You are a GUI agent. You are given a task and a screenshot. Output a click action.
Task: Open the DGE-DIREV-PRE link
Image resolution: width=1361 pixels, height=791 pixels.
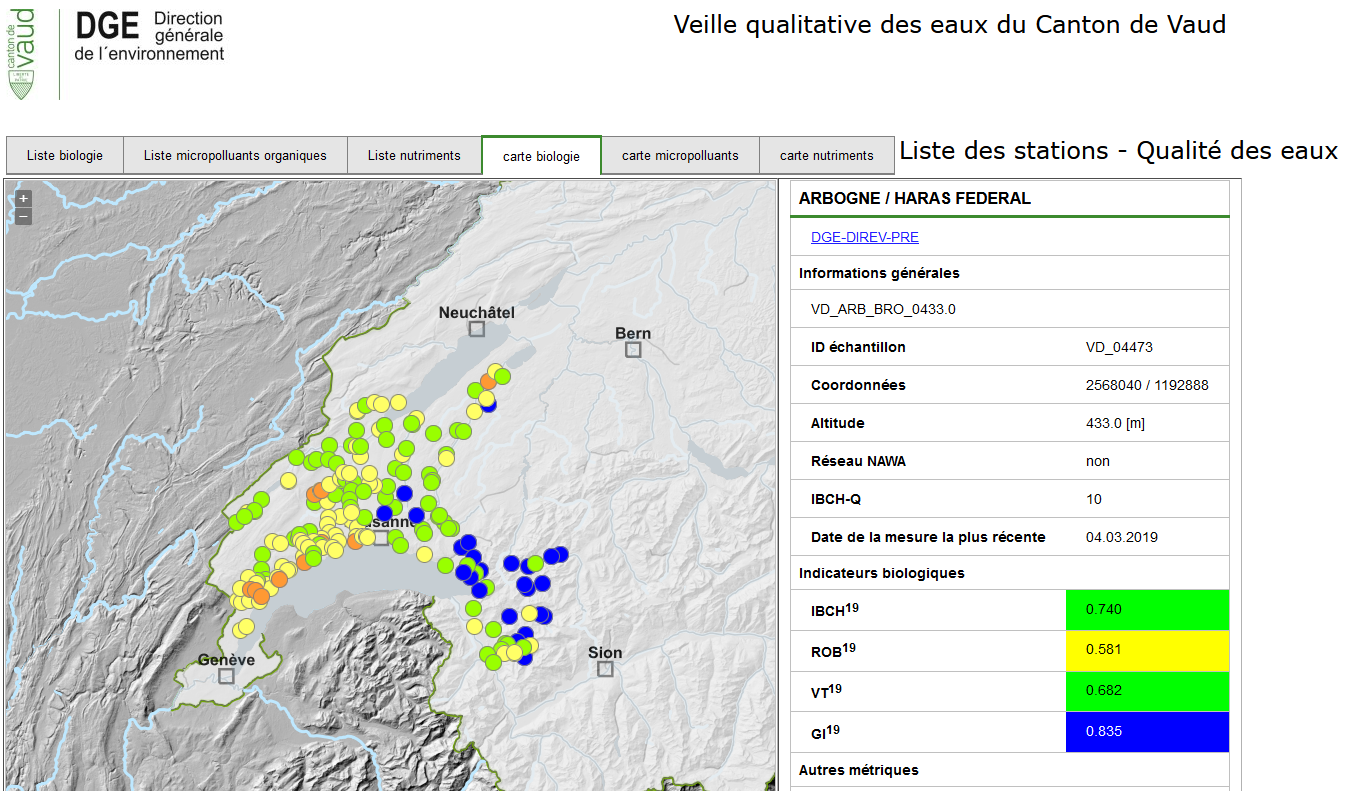pos(865,237)
